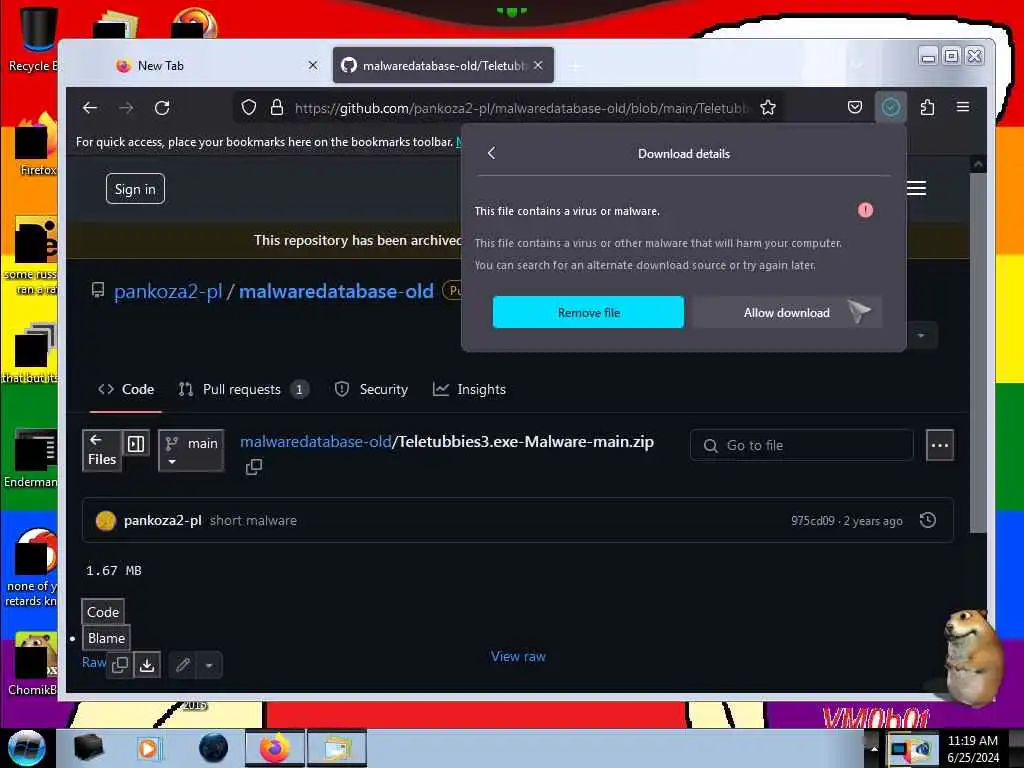The width and height of the screenshot is (1024, 768).
Task: Open the more file actions ellipsis button
Action: 940,445
